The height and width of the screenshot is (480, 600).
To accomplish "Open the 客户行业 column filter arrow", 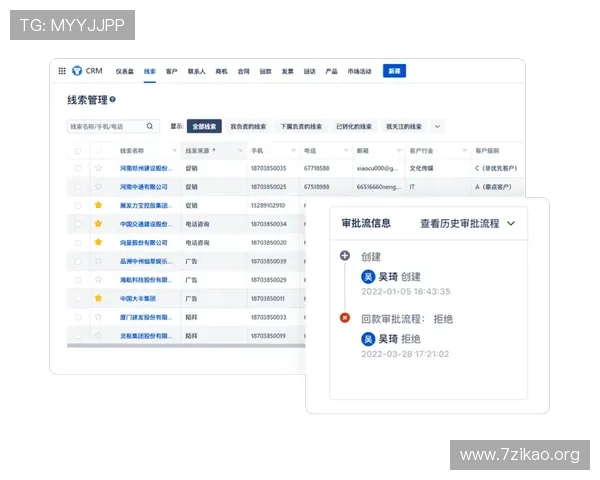I will (x=465, y=151).
